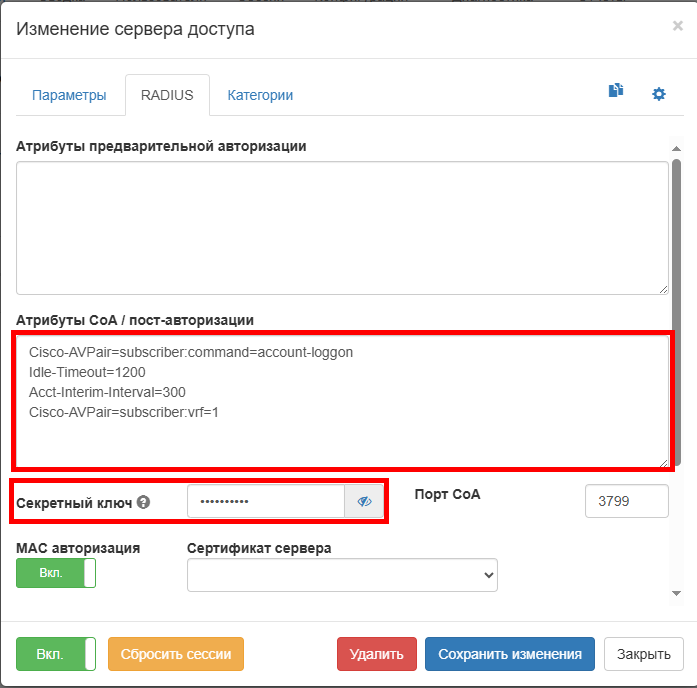Close the dialog with the X icon
This screenshot has width=697, height=688.
(x=677, y=26)
